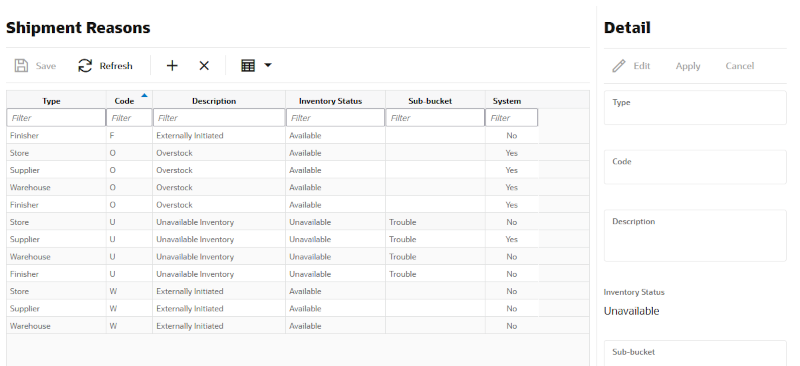This screenshot has width=800, height=366.
Task: Add a new row with plus icon
Action: click(172, 65)
